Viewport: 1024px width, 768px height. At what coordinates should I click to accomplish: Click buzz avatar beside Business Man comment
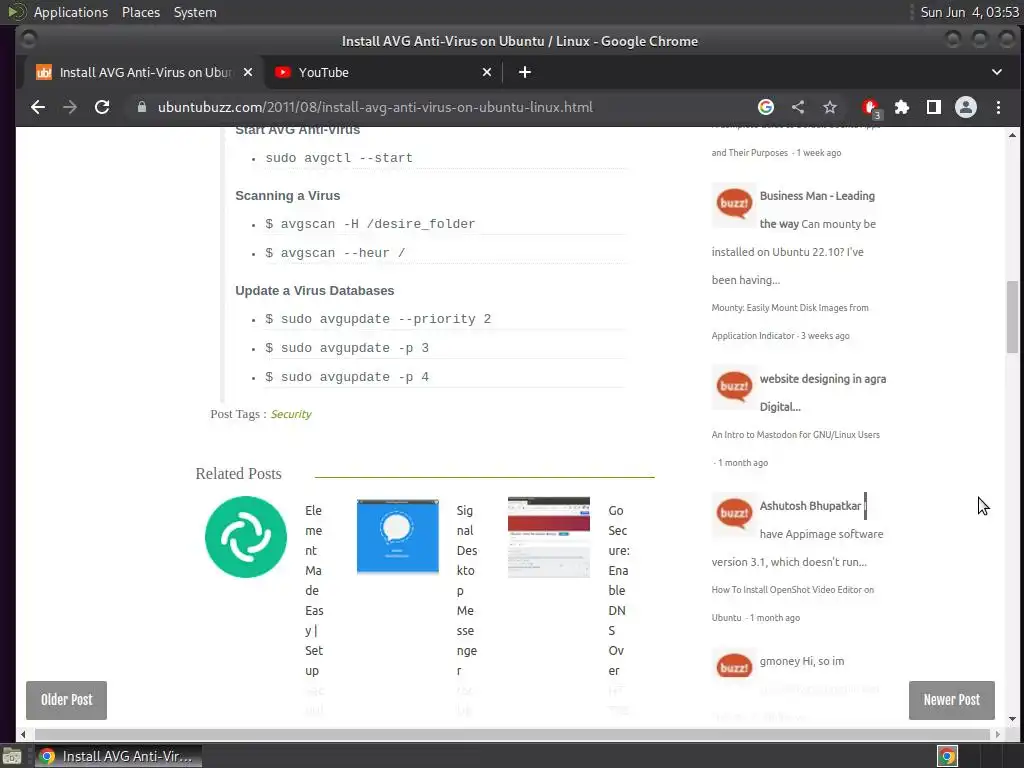(x=734, y=204)
